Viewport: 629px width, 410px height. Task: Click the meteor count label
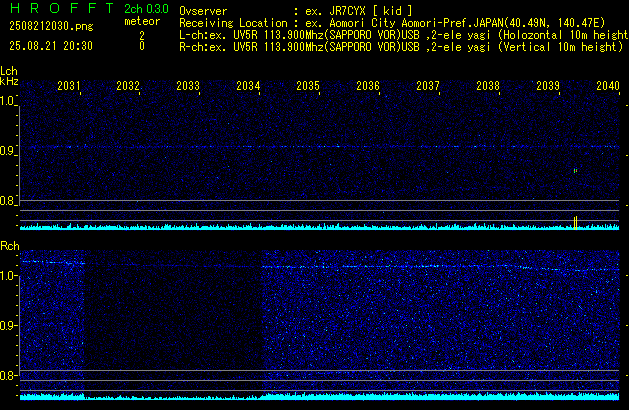coord(142,21)
